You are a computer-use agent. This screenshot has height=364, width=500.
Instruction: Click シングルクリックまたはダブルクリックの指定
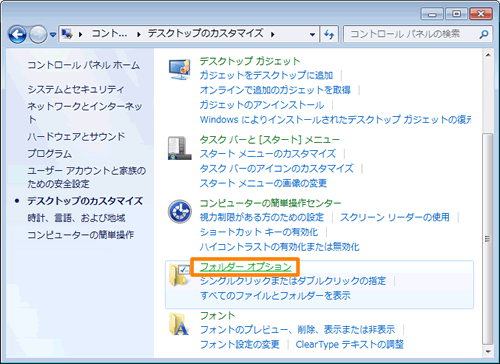click(293, 281)
